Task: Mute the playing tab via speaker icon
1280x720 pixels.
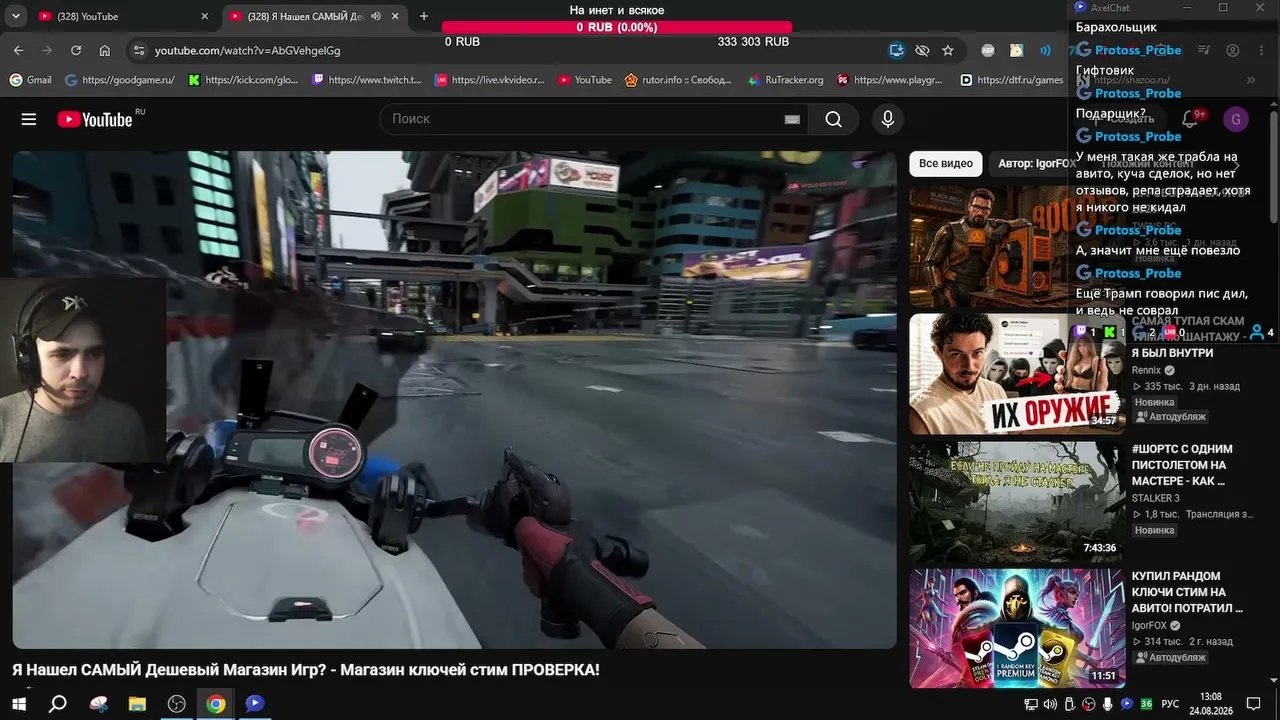Action: coord(376,16)
